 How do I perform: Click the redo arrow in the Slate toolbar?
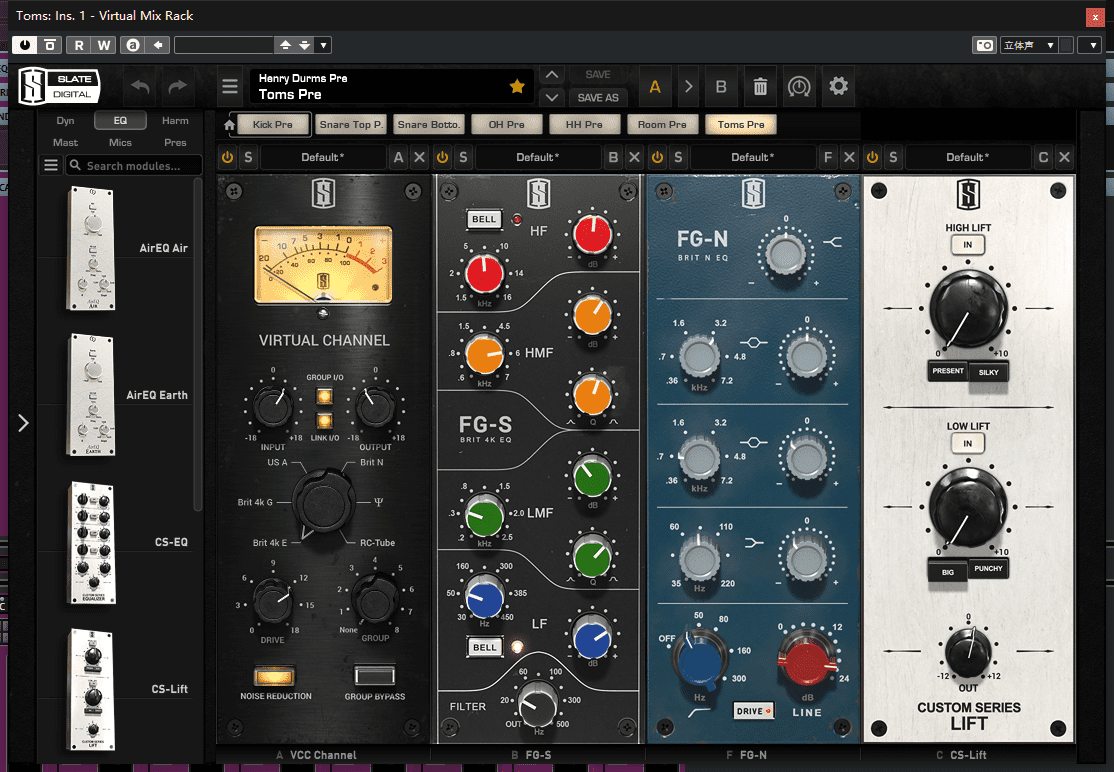pos(177,87)
